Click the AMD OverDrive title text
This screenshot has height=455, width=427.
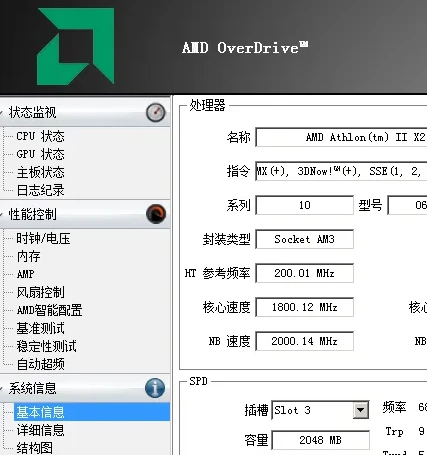point(245,48)
